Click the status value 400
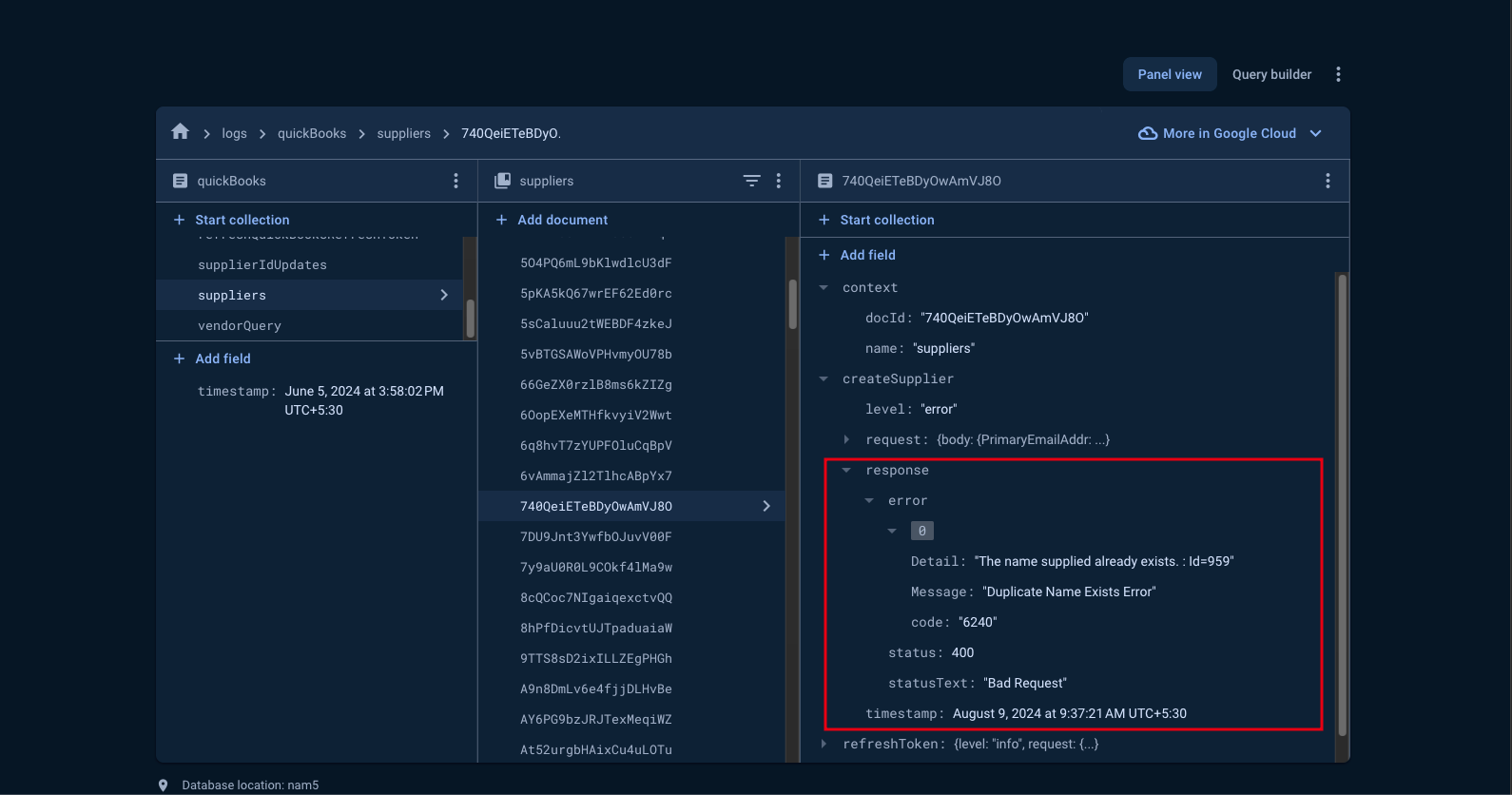Viewport: 1512px width, 795px height. (x=962, y=652)
